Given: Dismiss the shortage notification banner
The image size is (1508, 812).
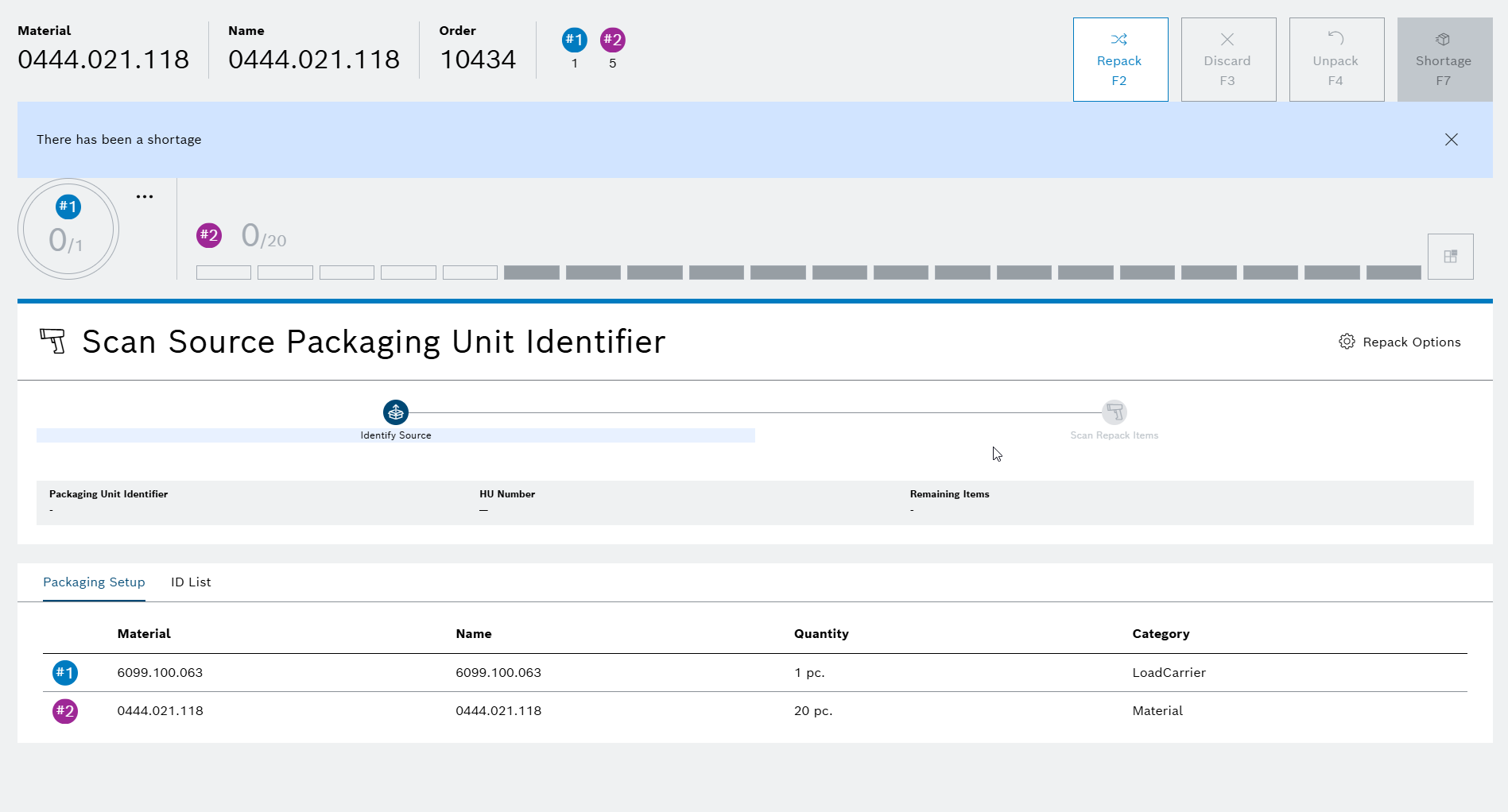Looking at the screenshot, I should 1451,140.
